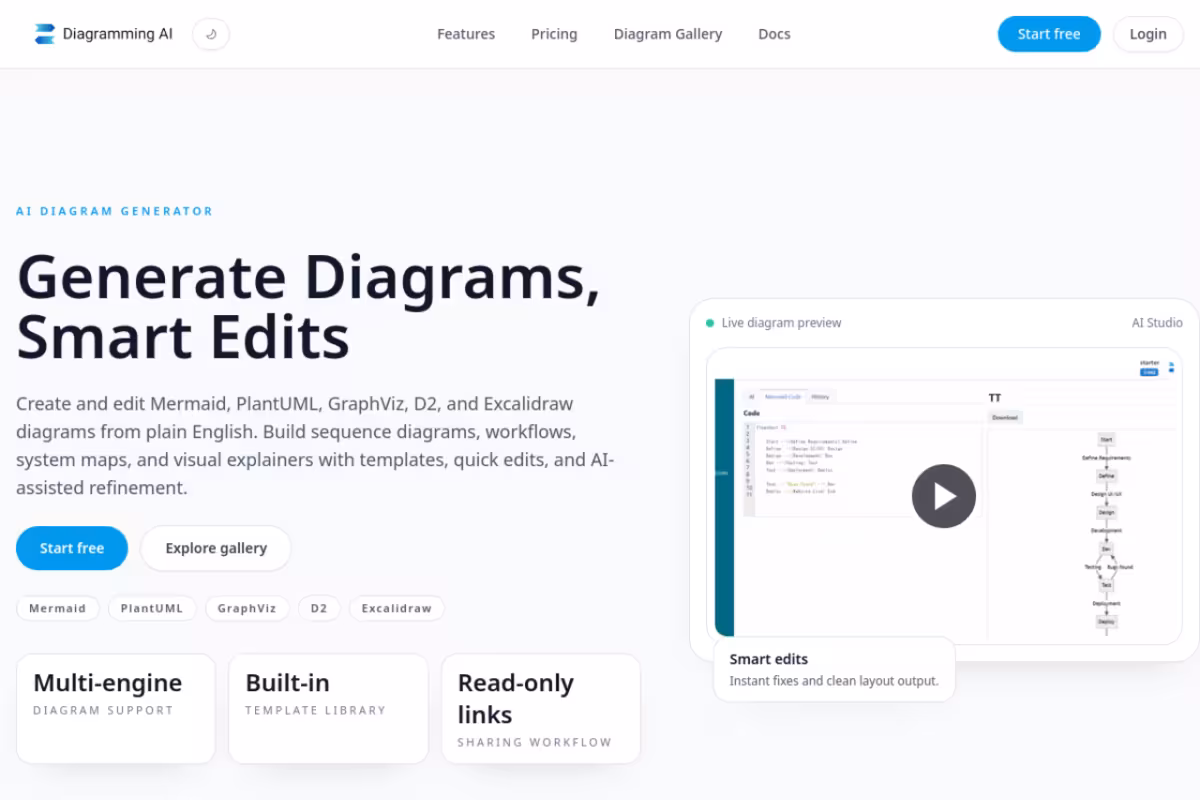Click the Deploy node in the preview flowchart
1200x800 pixels.
click(x=1106, y=622)
